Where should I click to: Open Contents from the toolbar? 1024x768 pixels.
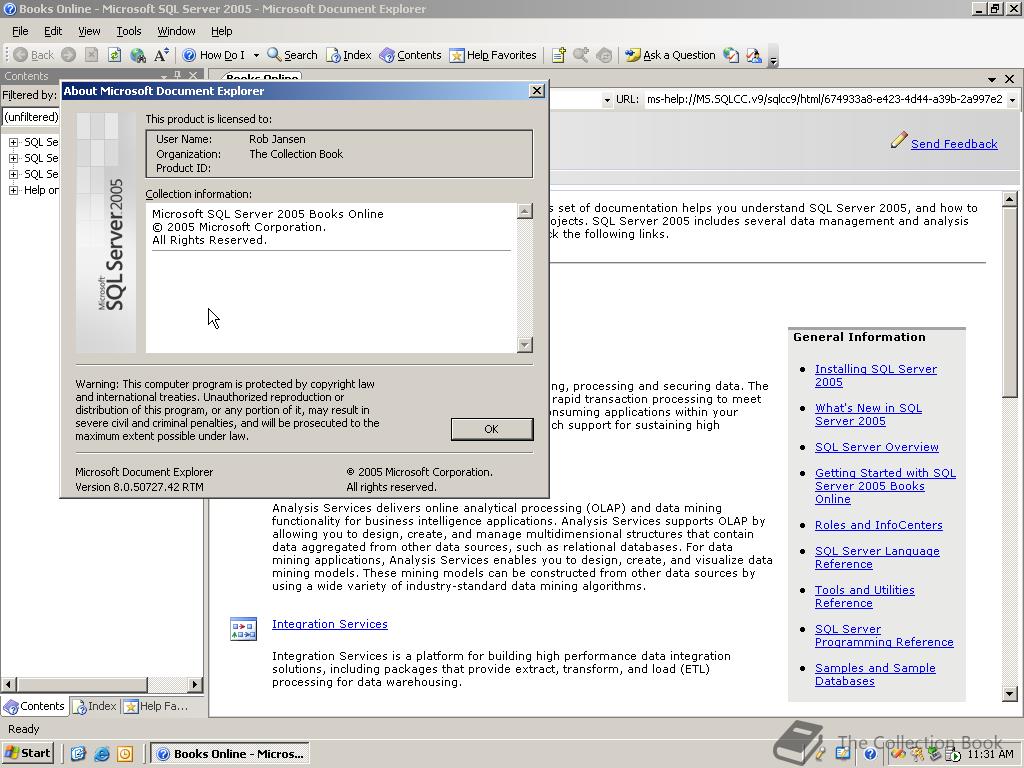[x=410, y=55]
